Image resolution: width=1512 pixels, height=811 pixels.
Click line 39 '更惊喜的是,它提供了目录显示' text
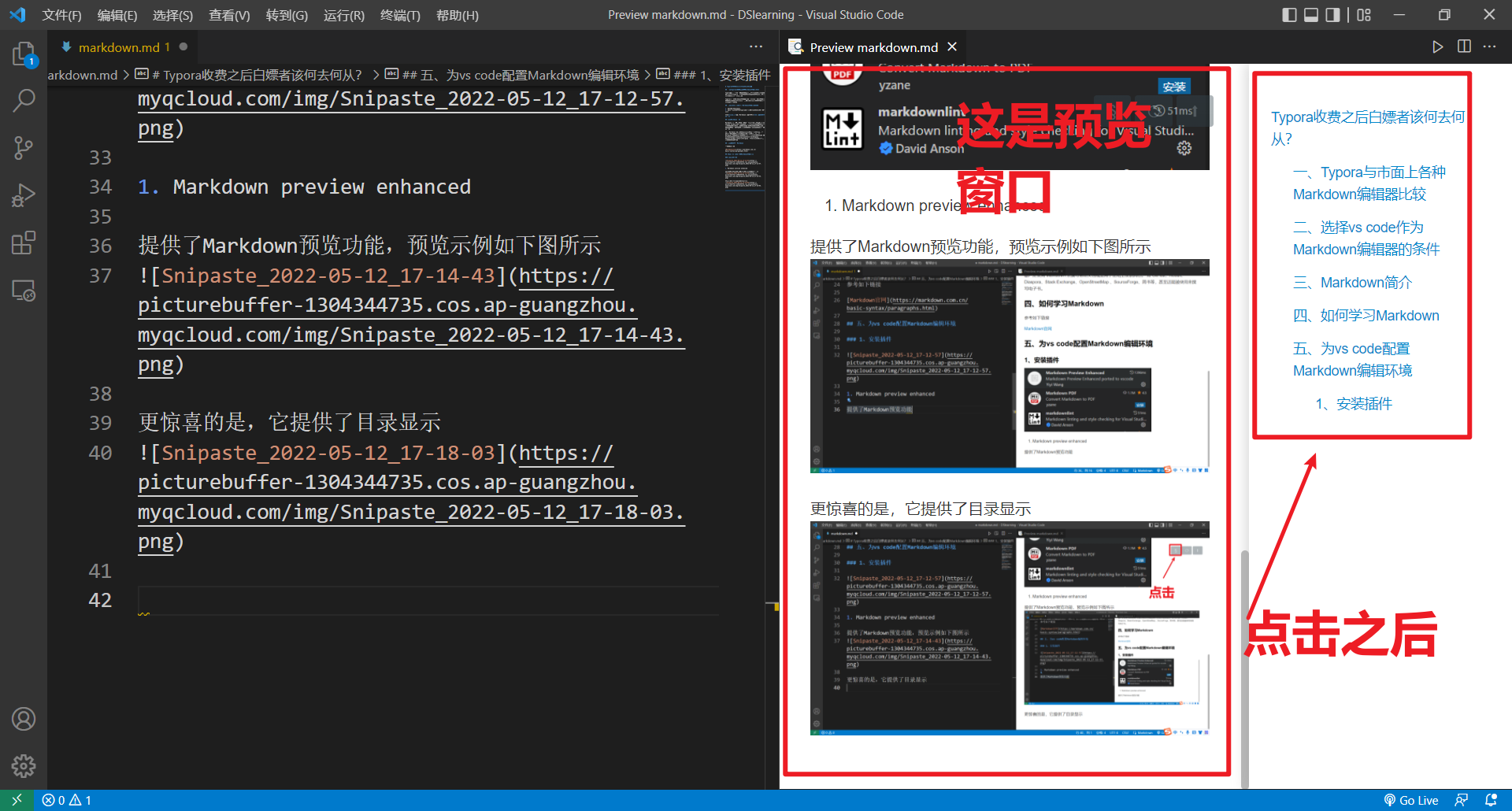click(x=290, y=423)
